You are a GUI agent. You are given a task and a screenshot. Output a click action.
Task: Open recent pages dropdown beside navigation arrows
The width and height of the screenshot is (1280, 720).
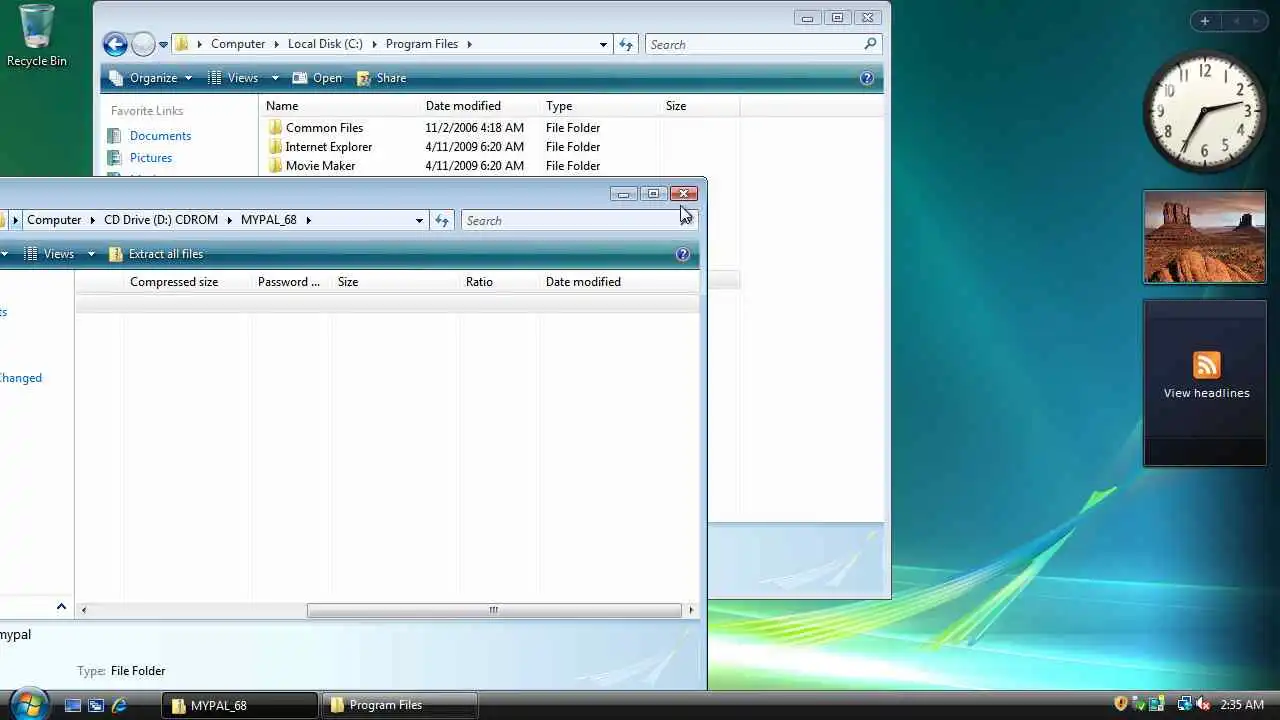pos(163,45)
